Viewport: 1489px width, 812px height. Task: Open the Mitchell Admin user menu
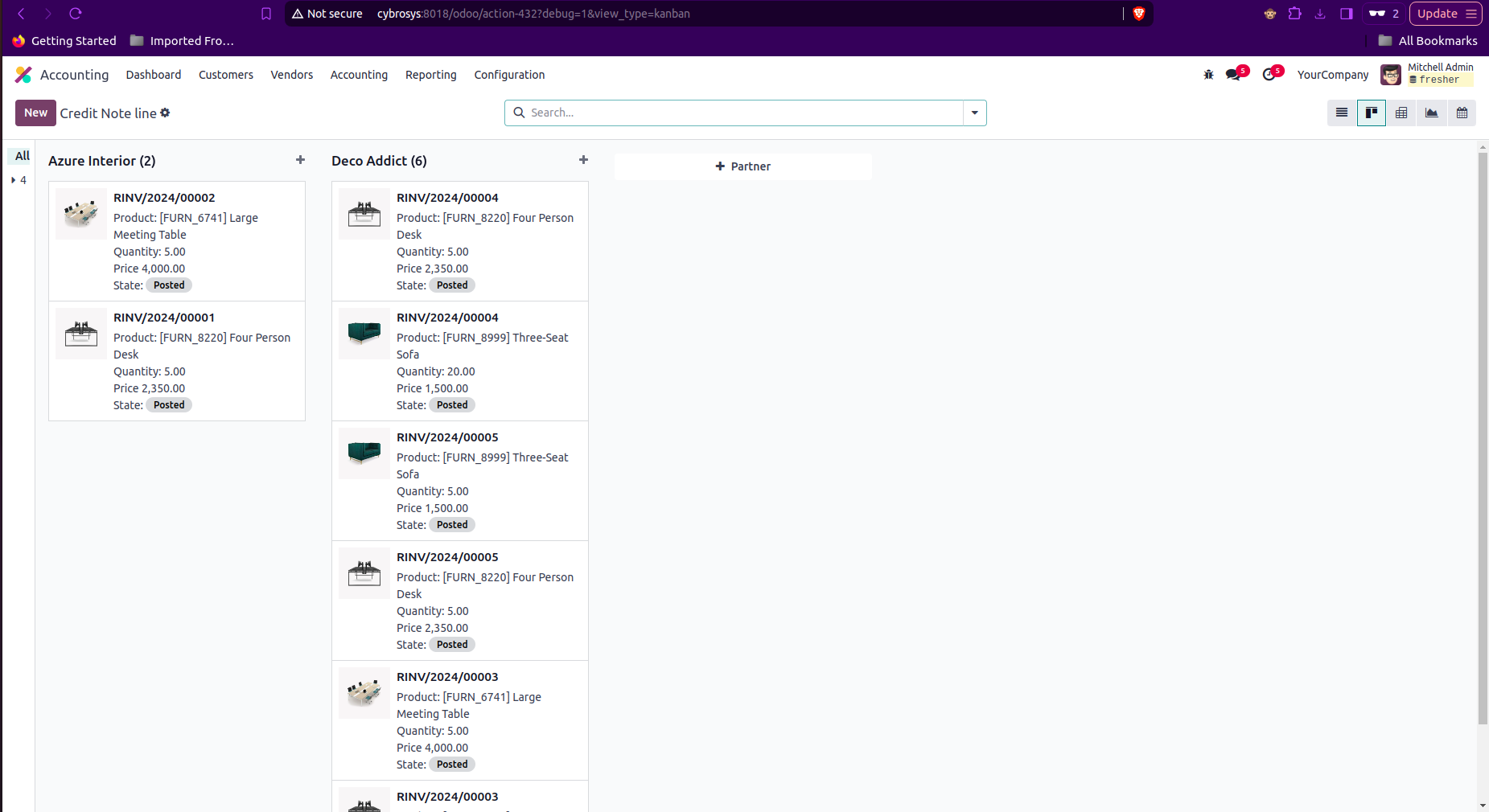tap(1427, 74)
